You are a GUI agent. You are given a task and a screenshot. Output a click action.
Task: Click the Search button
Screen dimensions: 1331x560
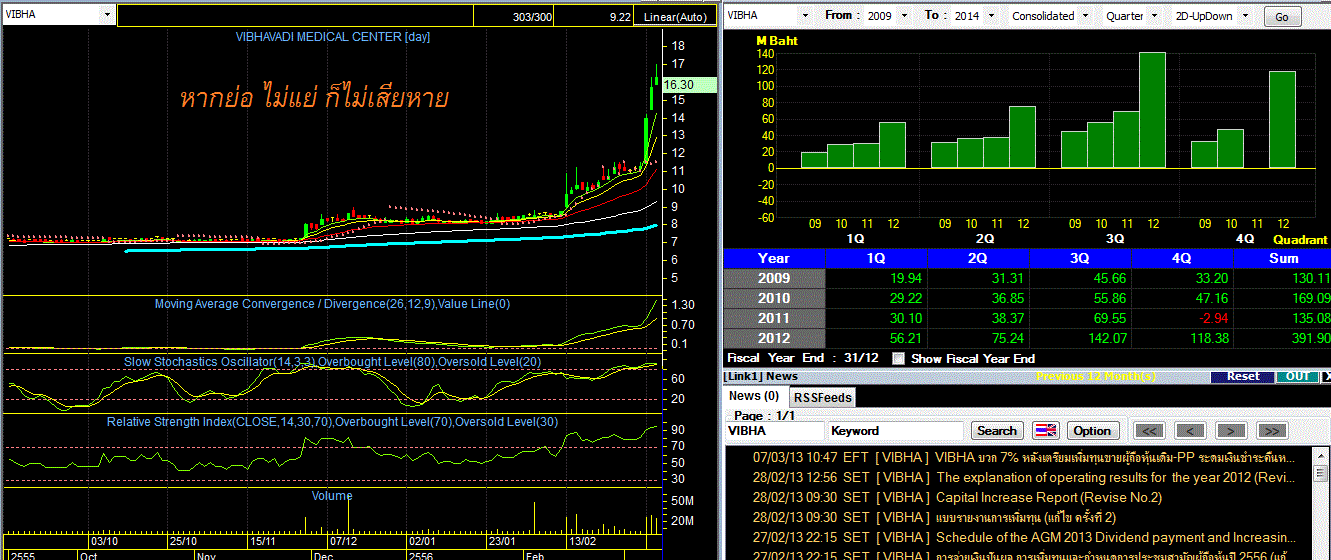[996, 430]
